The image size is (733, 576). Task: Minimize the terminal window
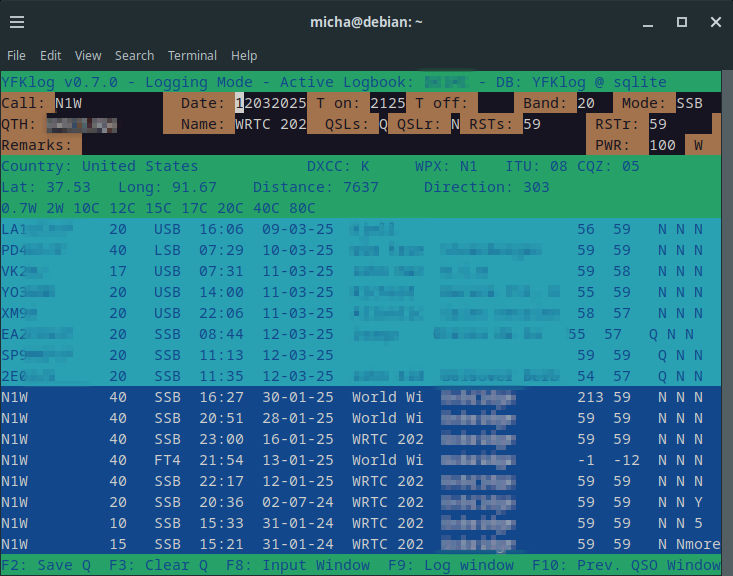pos(649,21)
